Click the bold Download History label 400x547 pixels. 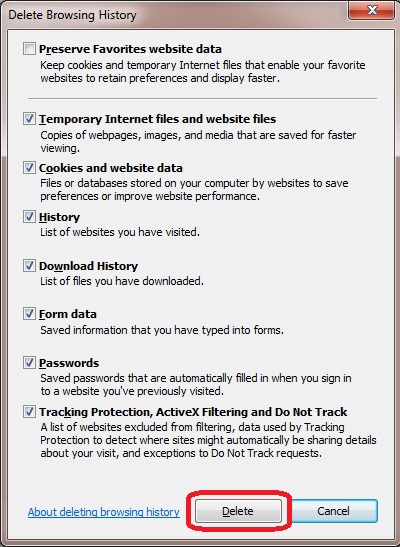tap(88, 266)
